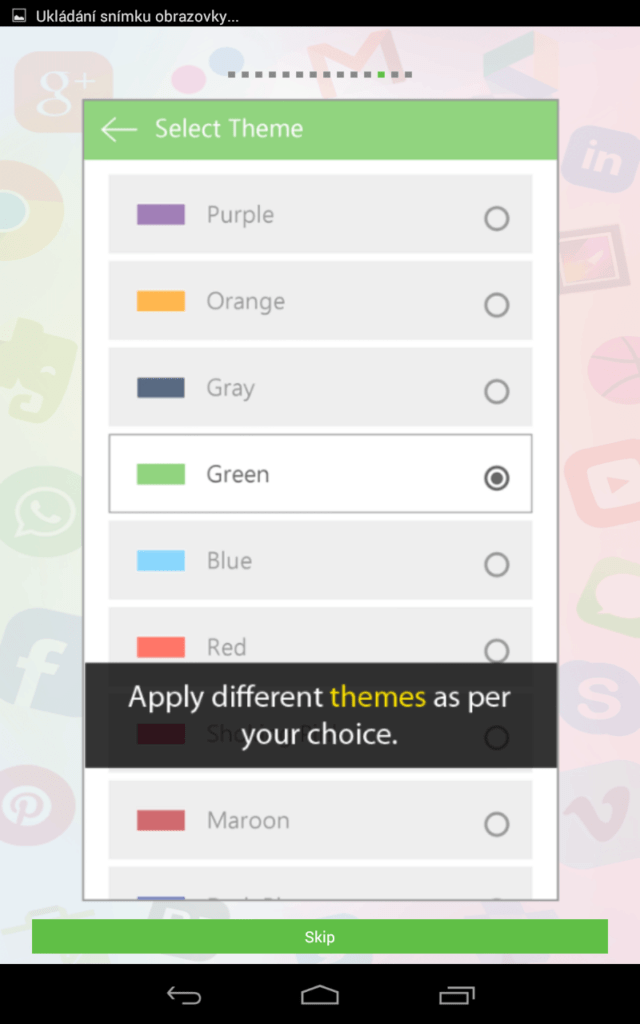Tap the Android home navigation button
Image resolution: width=640 pixels, height=1024 pixels.
click(x=320, y=995)
